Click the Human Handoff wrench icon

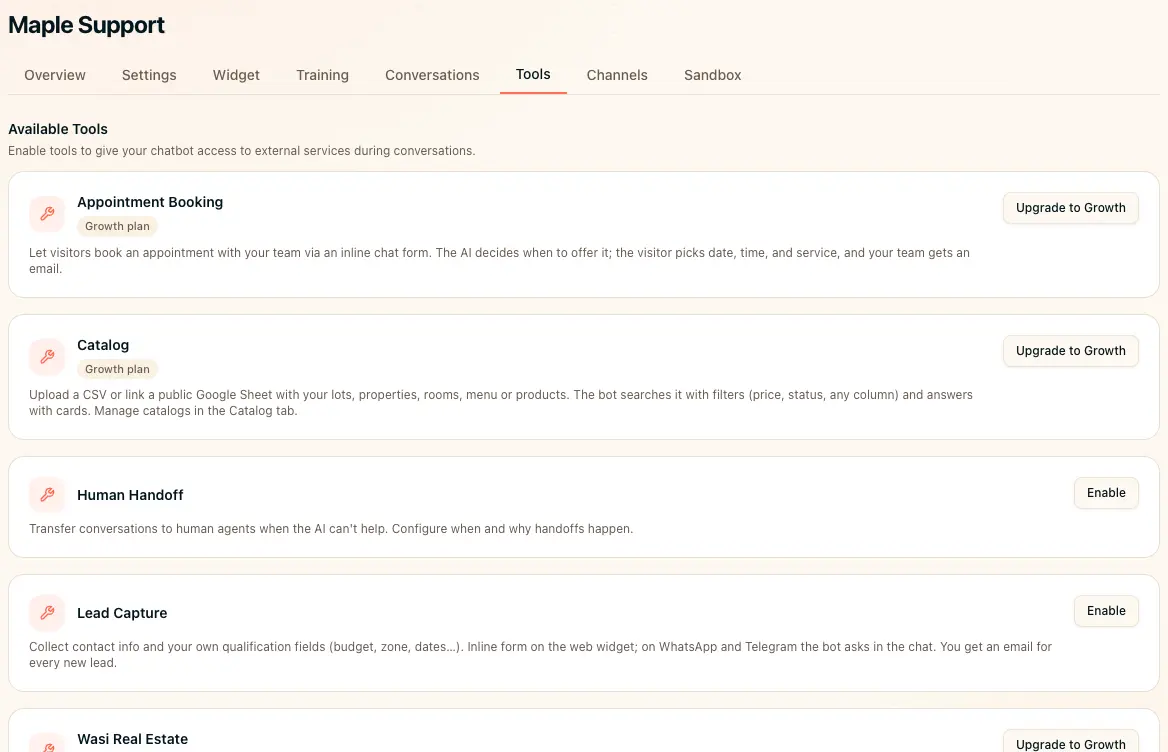tap(47, 494)
